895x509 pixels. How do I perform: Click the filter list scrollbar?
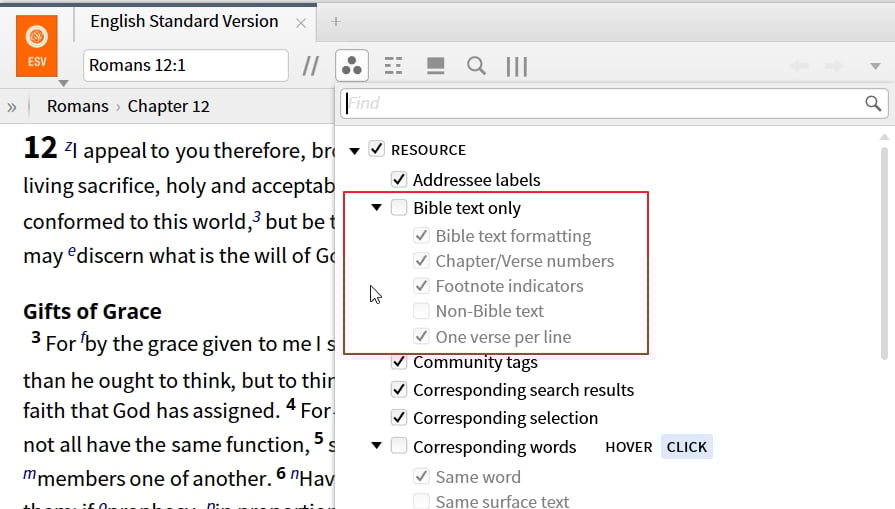884,252
